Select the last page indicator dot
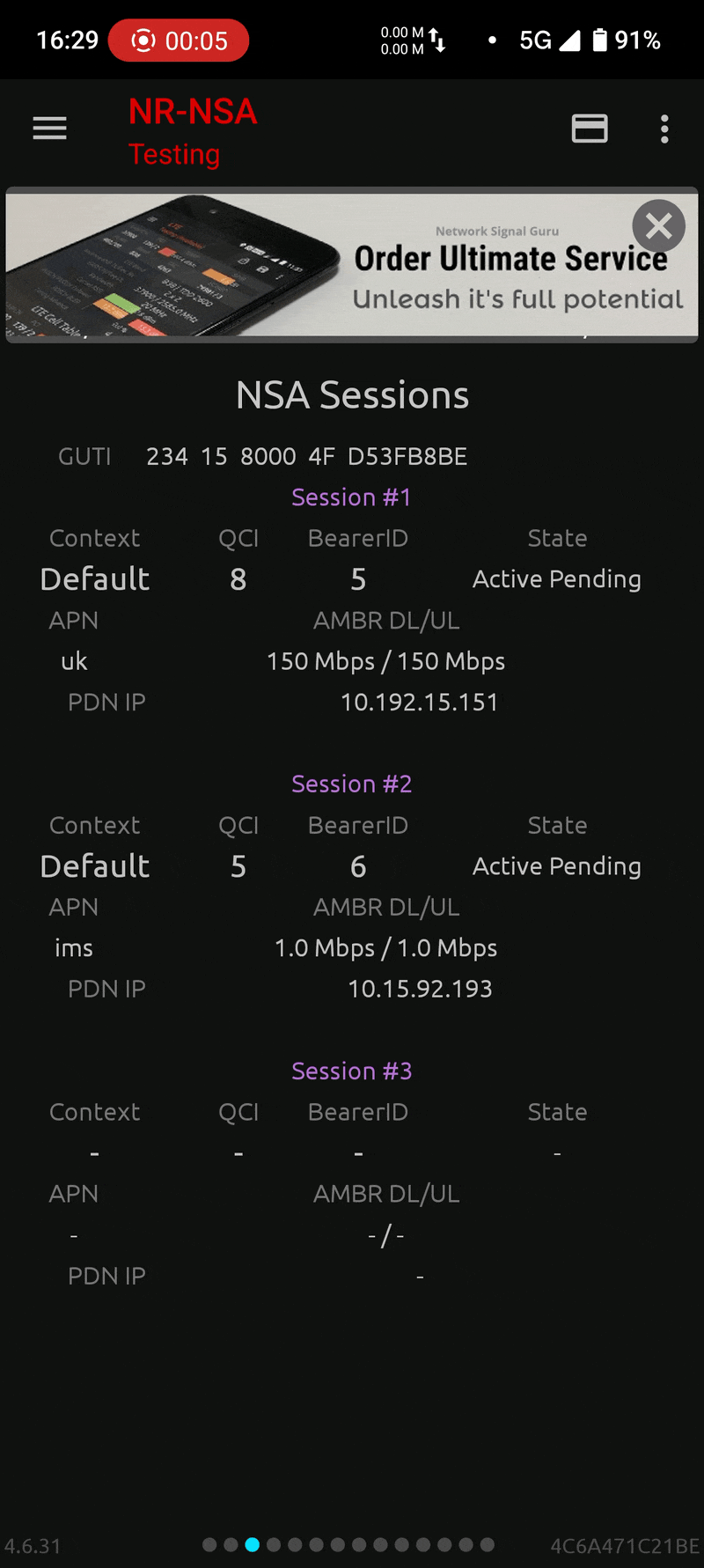The height and width of the screenshot is (1568, 704). (x=488, y=1544)
